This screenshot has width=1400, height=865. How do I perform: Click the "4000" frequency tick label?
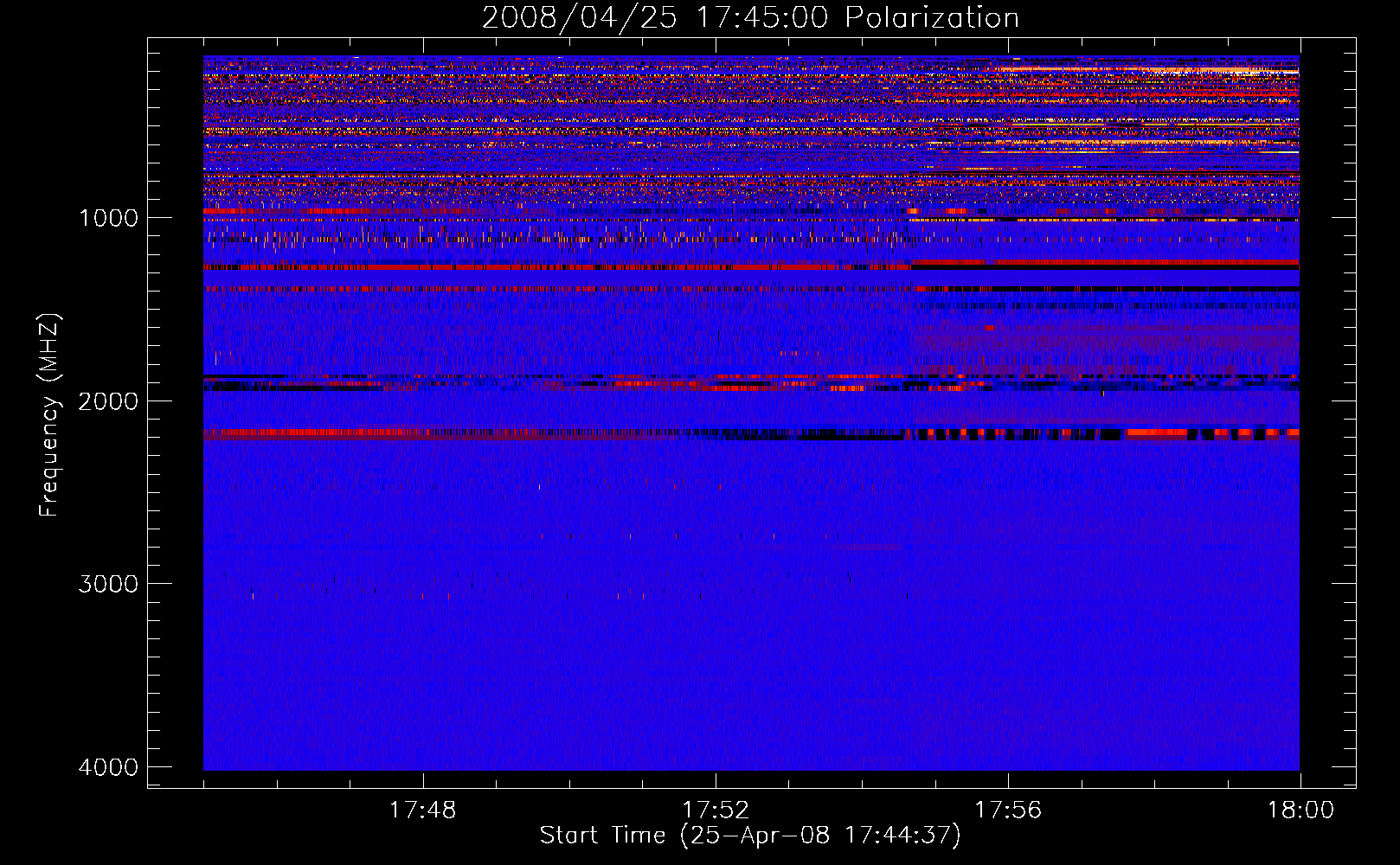tap(108, 766)
